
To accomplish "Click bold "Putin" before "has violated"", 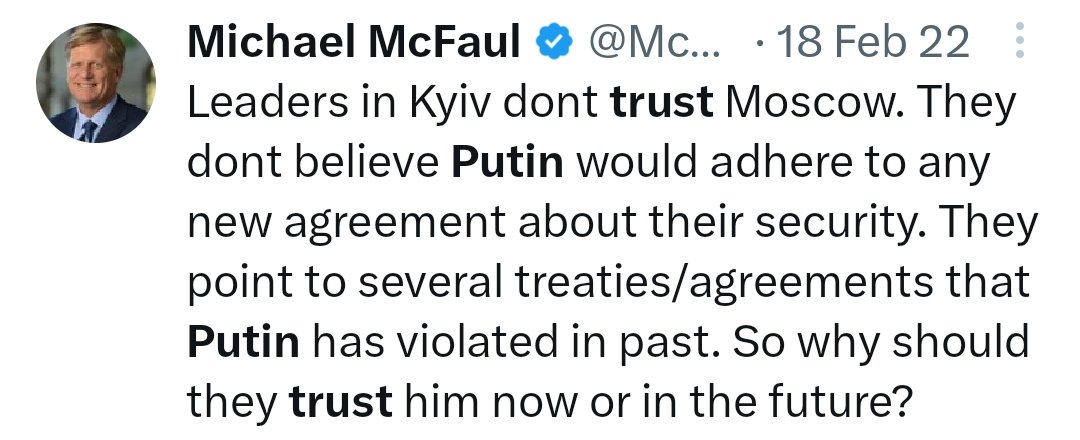I will point(243,344).
